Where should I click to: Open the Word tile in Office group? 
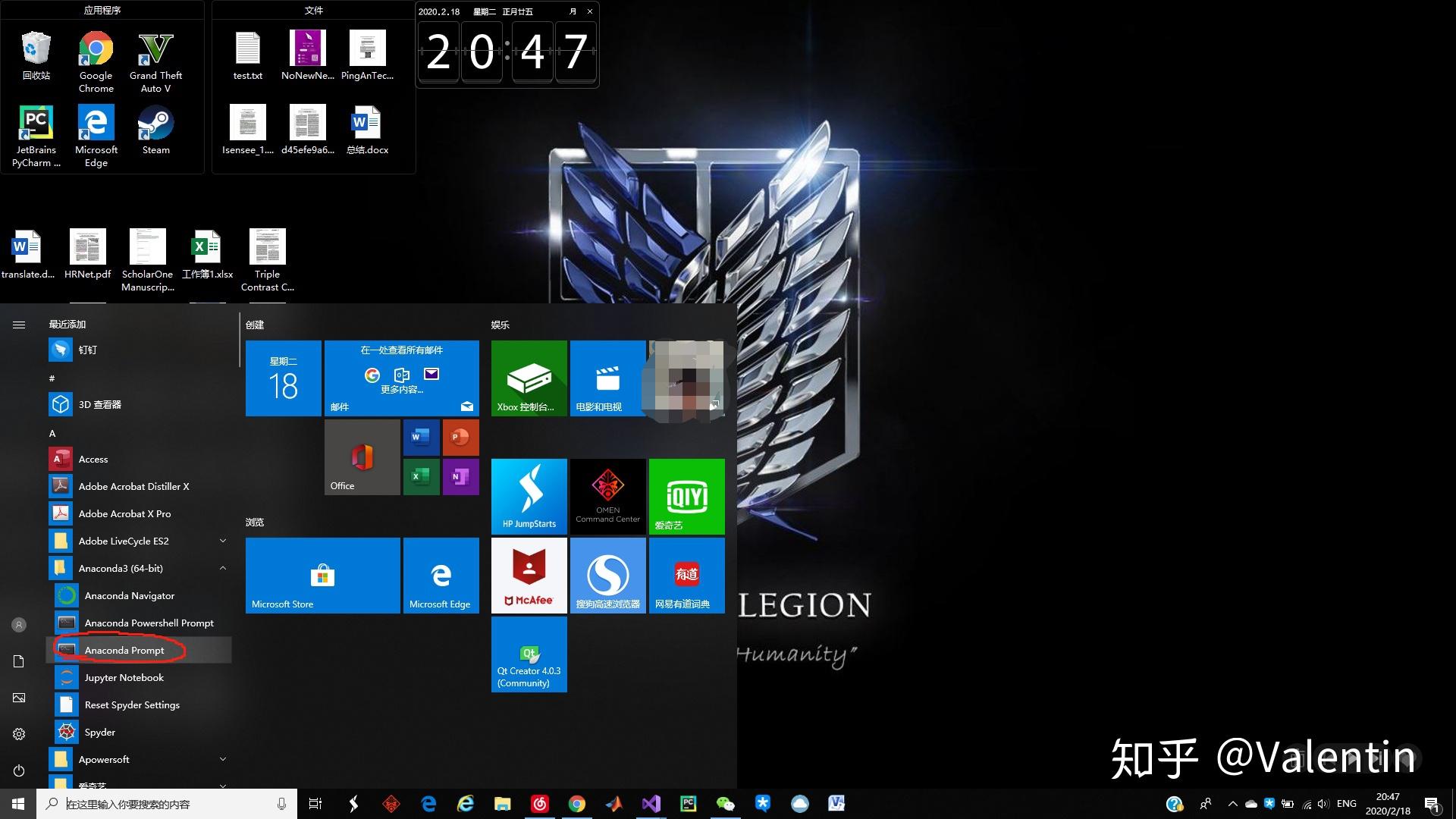click(x=421, y=438)
